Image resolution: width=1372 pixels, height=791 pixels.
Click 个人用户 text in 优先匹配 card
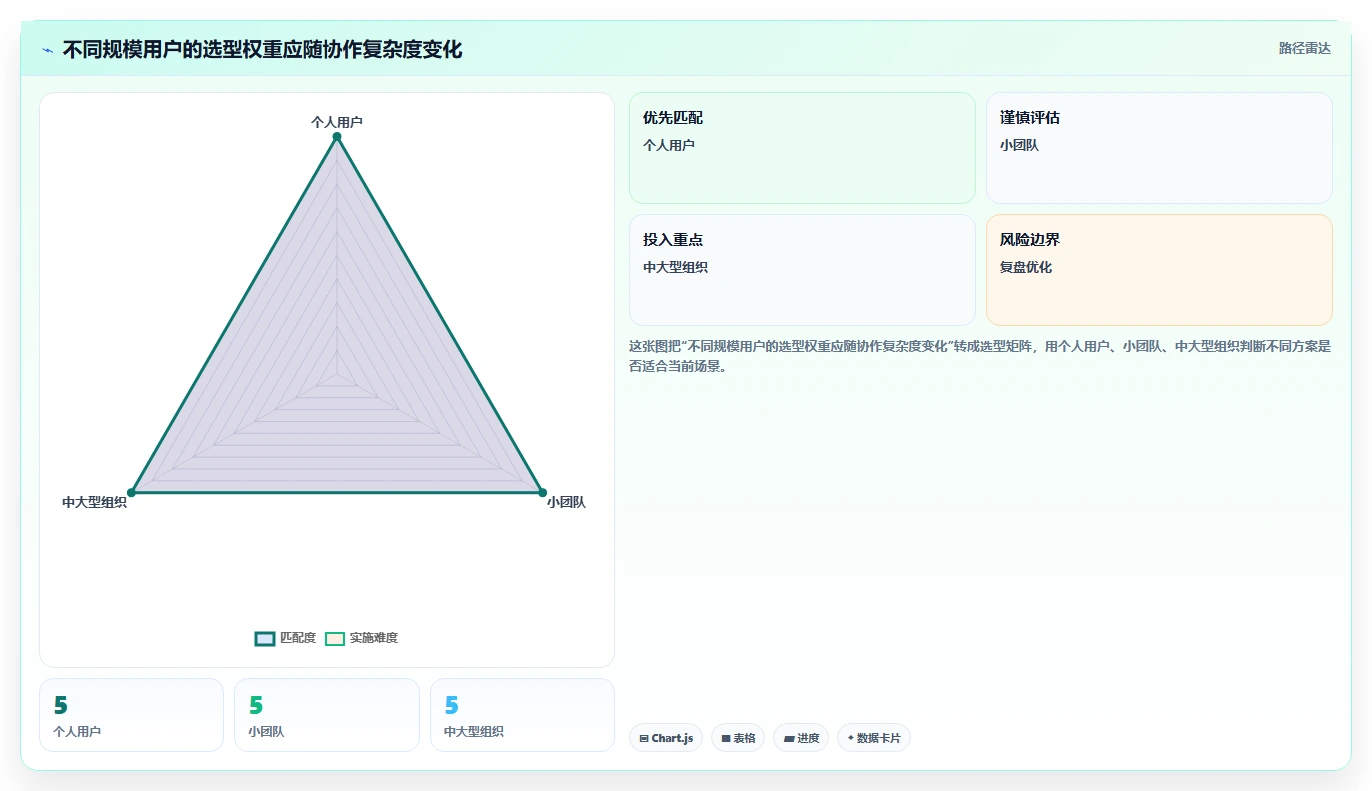click(x=669, y=145)
